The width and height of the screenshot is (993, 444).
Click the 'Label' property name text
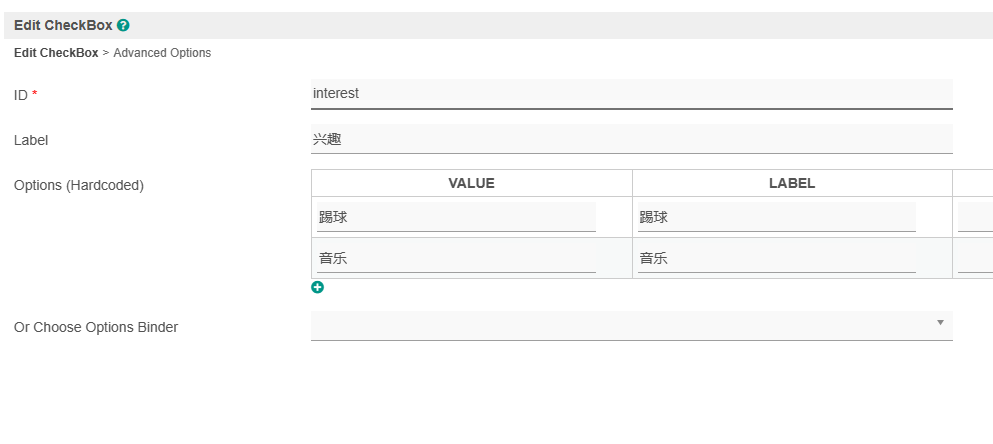pos(31,140)
